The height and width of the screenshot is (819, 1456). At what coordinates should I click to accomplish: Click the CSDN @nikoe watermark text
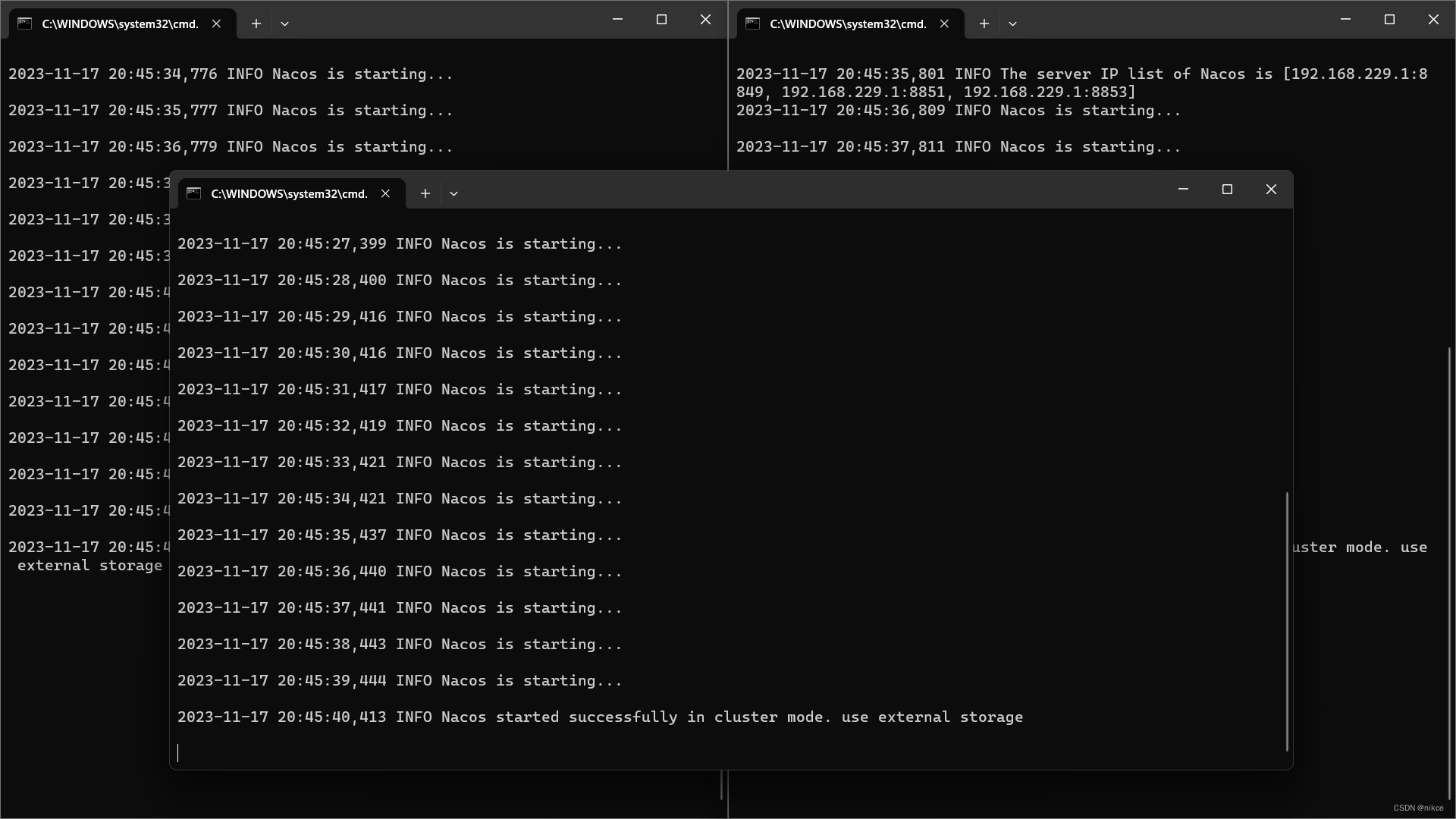1417,808
